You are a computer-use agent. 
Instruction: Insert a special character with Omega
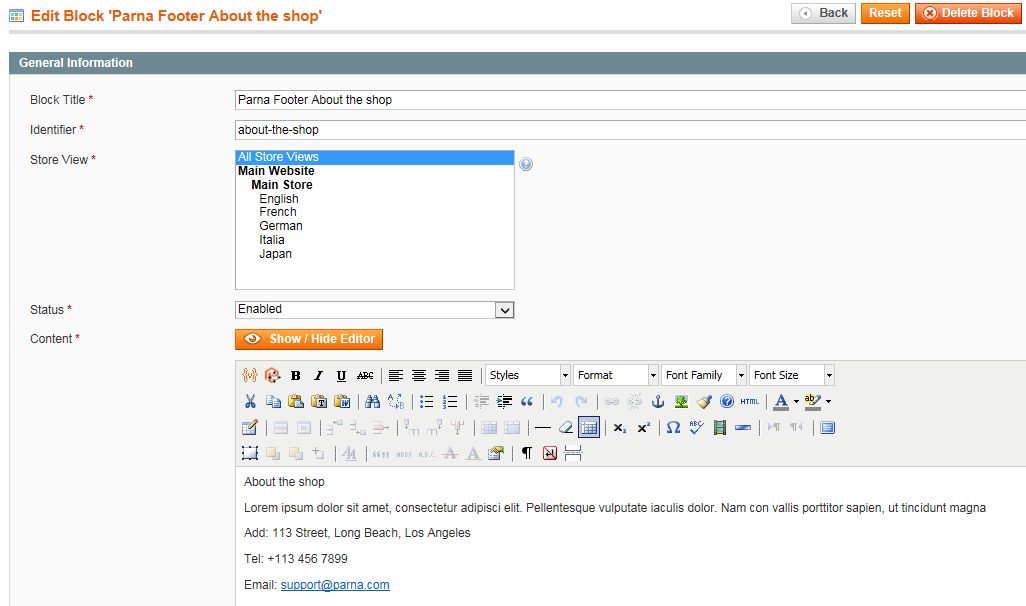pos(673,427)
